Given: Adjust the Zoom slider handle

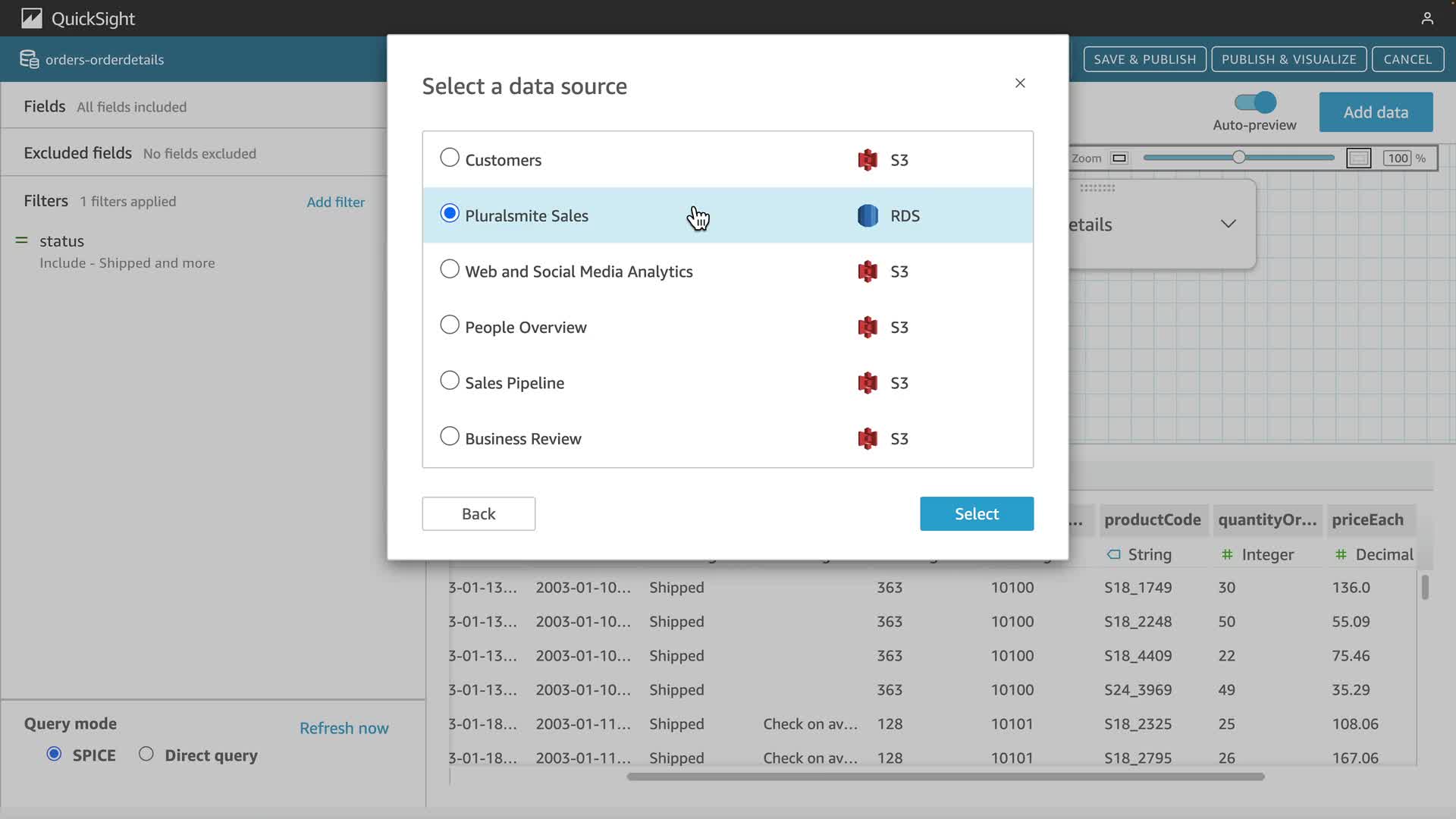Looking at the screenshot, I should [1238, 157].
